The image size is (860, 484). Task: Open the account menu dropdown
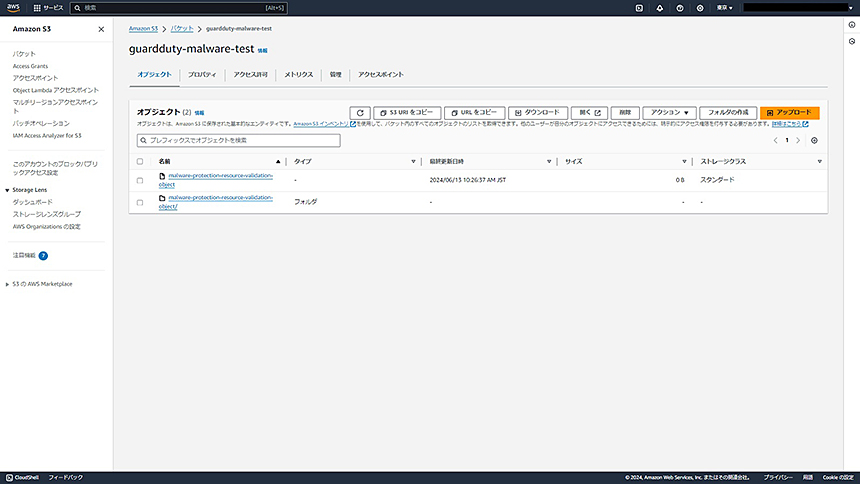click(x=799, y=8)
